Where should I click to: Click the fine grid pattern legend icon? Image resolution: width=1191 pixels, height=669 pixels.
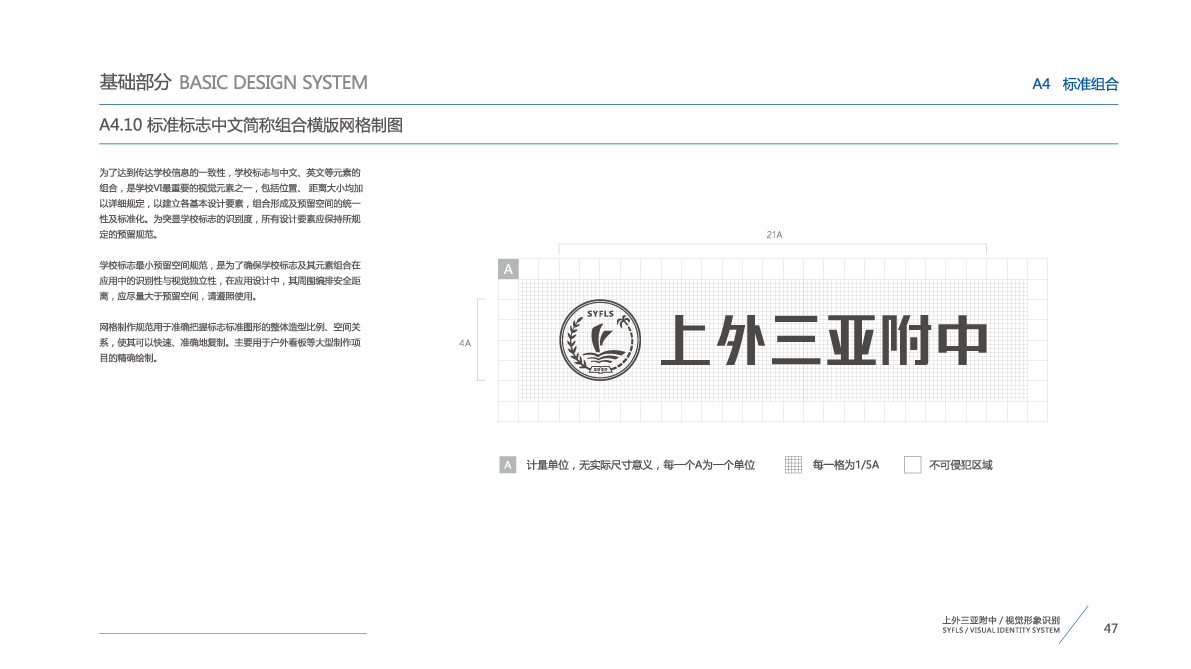pos(793,465)
